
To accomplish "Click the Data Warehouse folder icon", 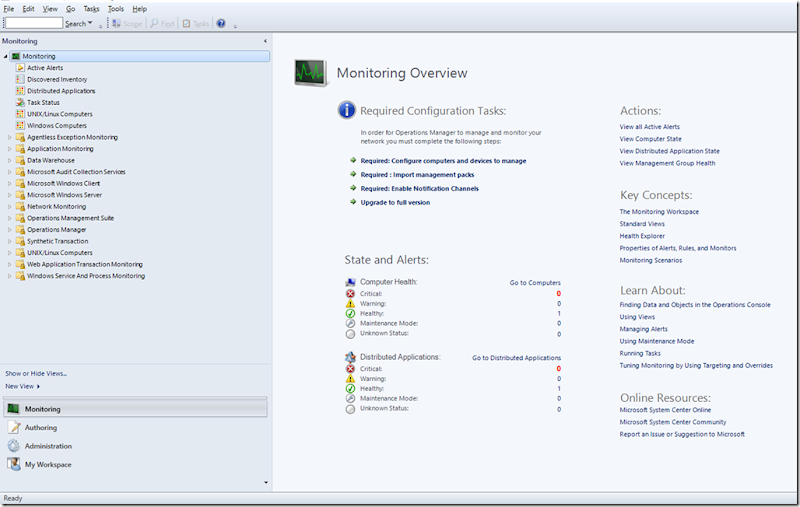I will pyautogui.click(x=20, y=160).
